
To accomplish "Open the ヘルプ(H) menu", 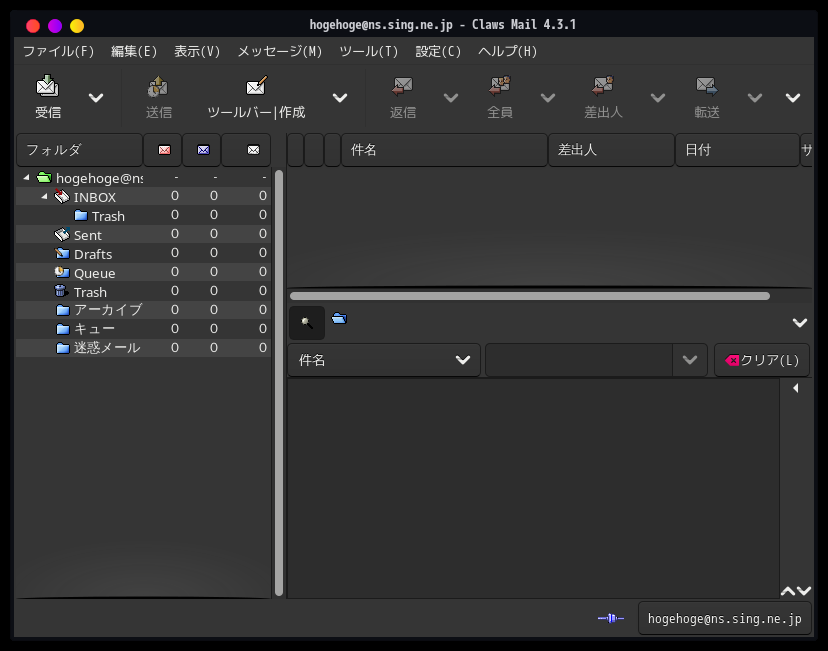I will tap(507, 51).
